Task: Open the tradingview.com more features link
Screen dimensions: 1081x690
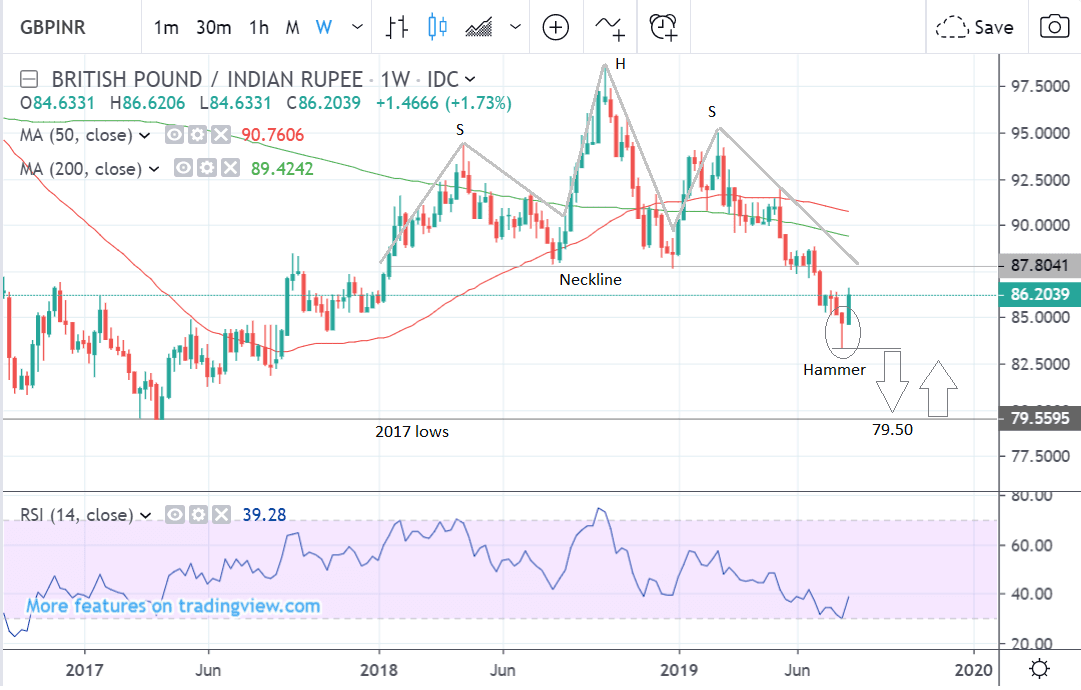Action: (173, 606)
